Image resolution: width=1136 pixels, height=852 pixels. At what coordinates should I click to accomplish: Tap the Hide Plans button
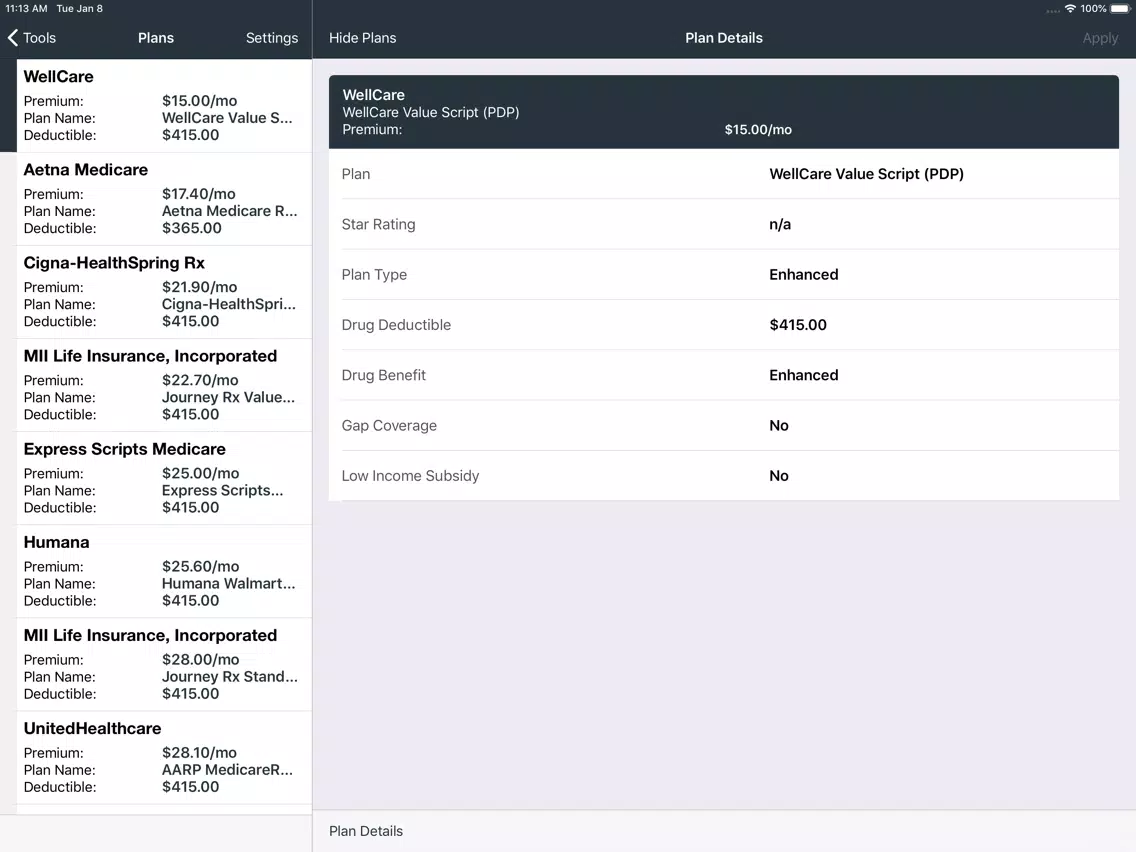362,38
